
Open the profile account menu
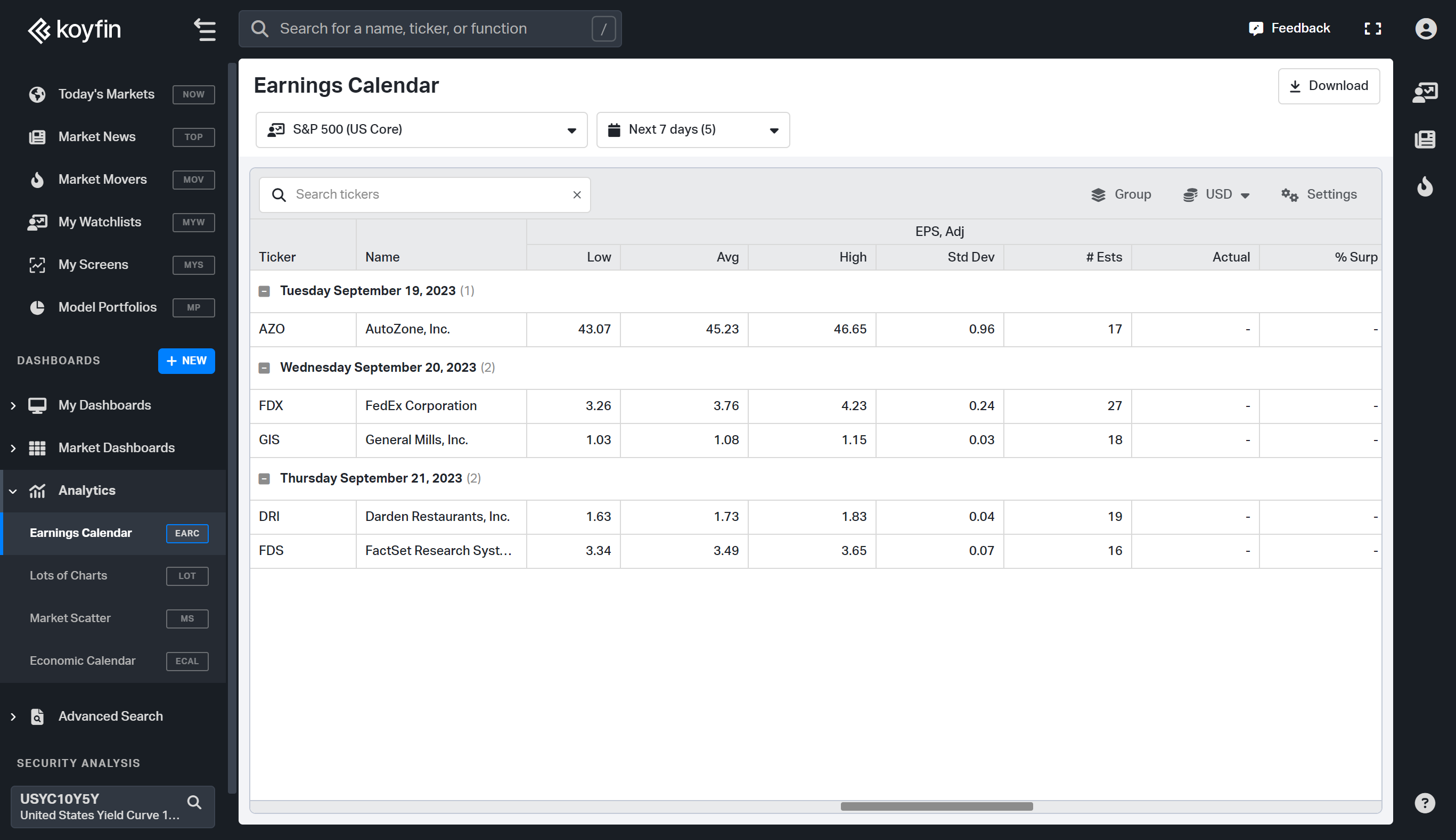[1426, 28]
